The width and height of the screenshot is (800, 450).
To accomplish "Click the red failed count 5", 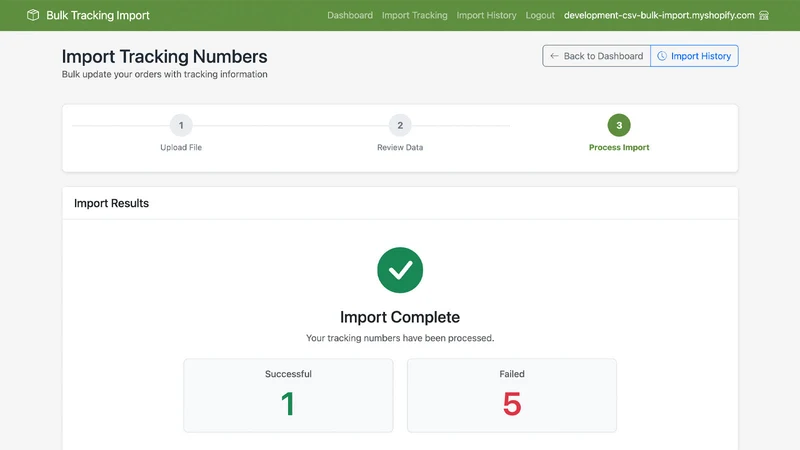I will 512,404.
